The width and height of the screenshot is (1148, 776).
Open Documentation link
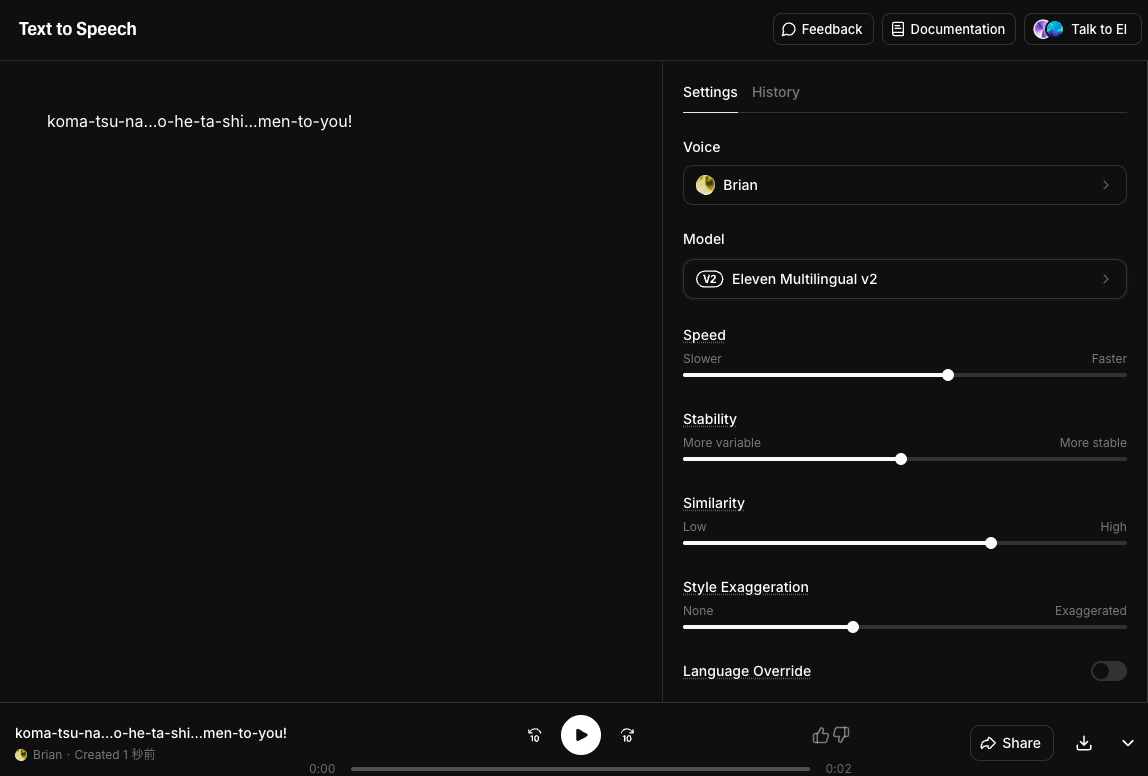click(948, 29)
